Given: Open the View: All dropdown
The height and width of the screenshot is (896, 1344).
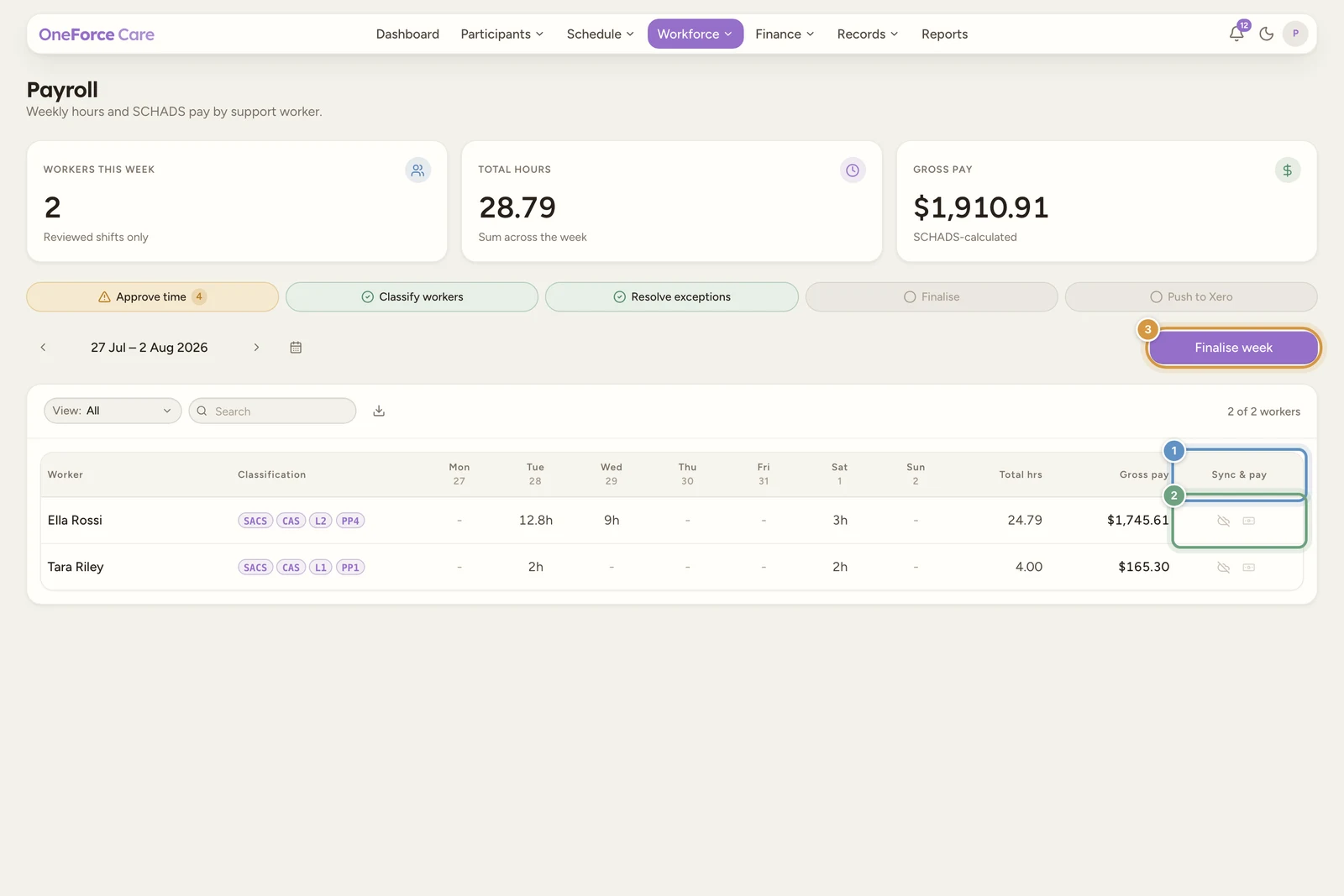Looking at the screenshot, I should point(113,411).
